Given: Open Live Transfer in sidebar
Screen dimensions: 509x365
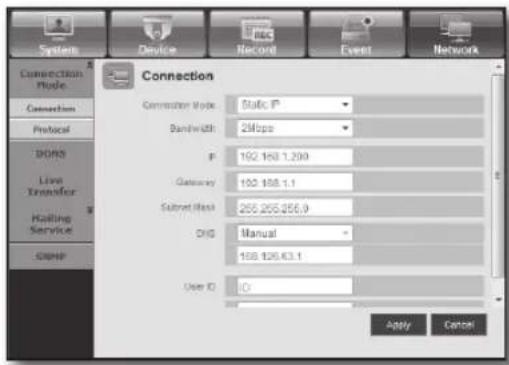Looking at the screenshot, I should pos(51,186).
